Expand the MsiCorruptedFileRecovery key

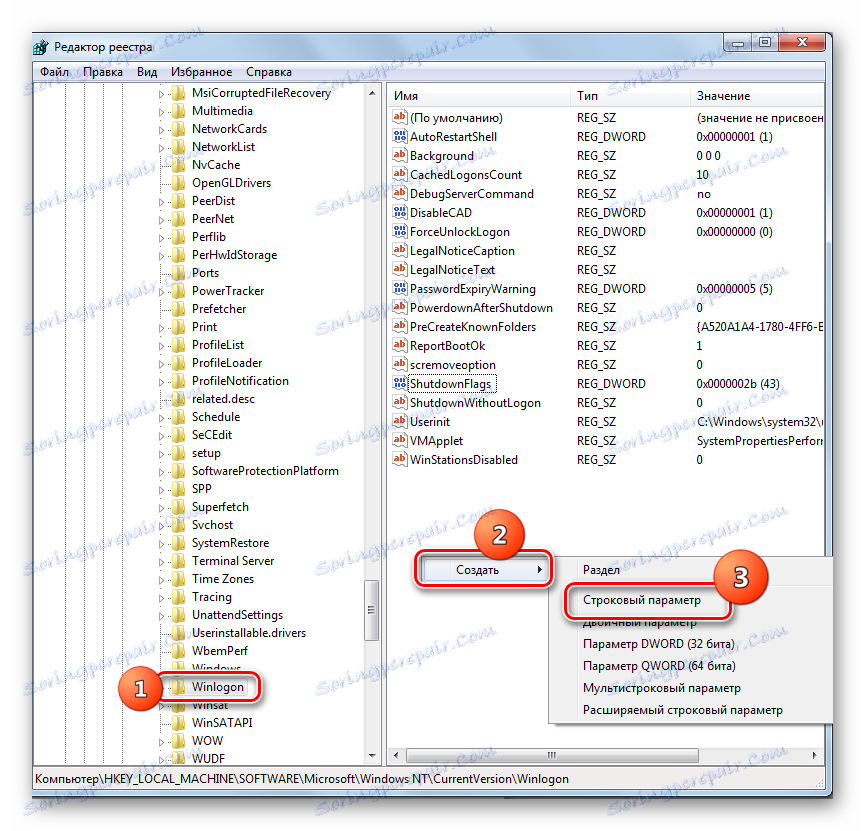click(162, 94)
